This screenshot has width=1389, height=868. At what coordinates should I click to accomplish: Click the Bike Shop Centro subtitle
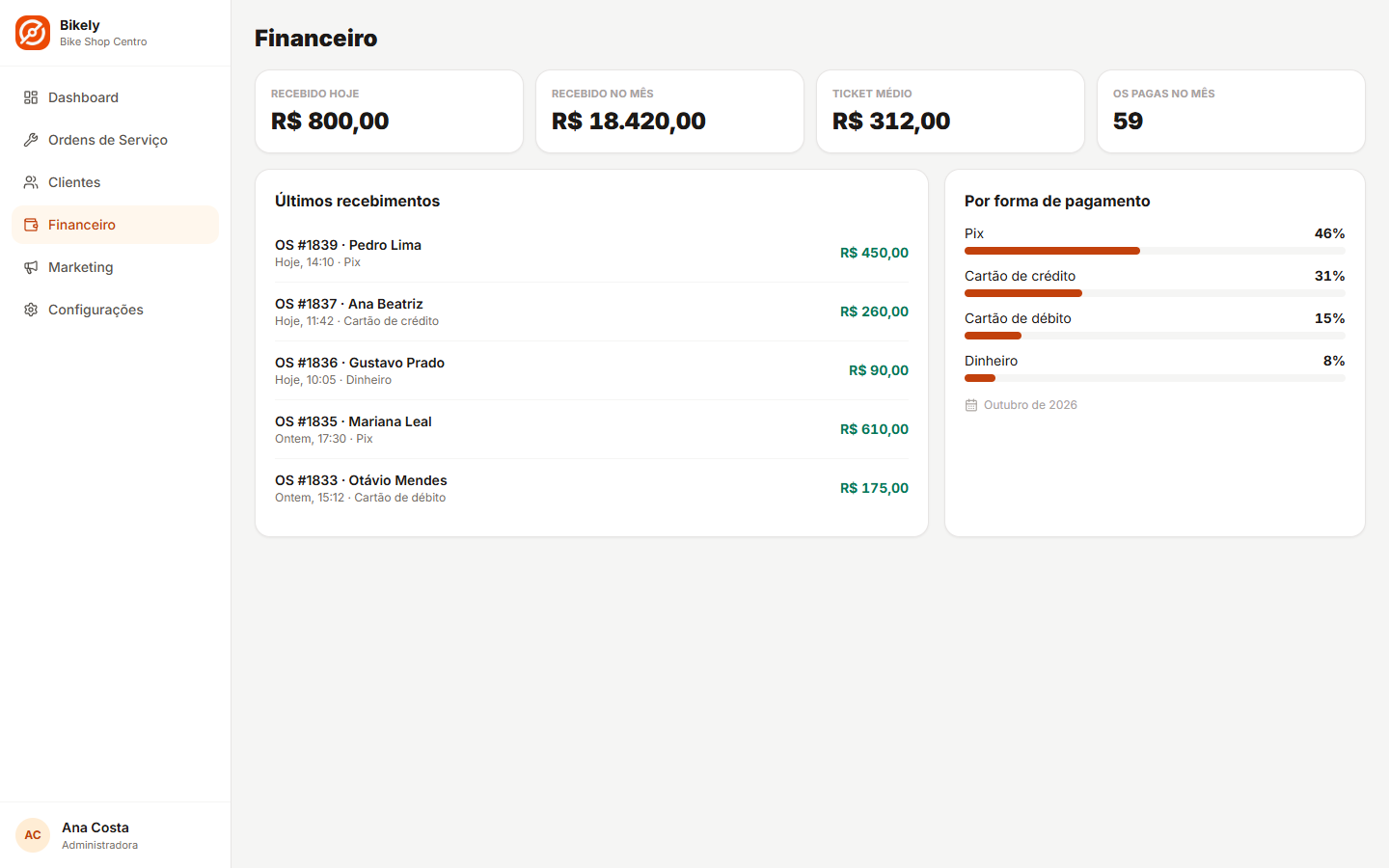pos(103,41)
